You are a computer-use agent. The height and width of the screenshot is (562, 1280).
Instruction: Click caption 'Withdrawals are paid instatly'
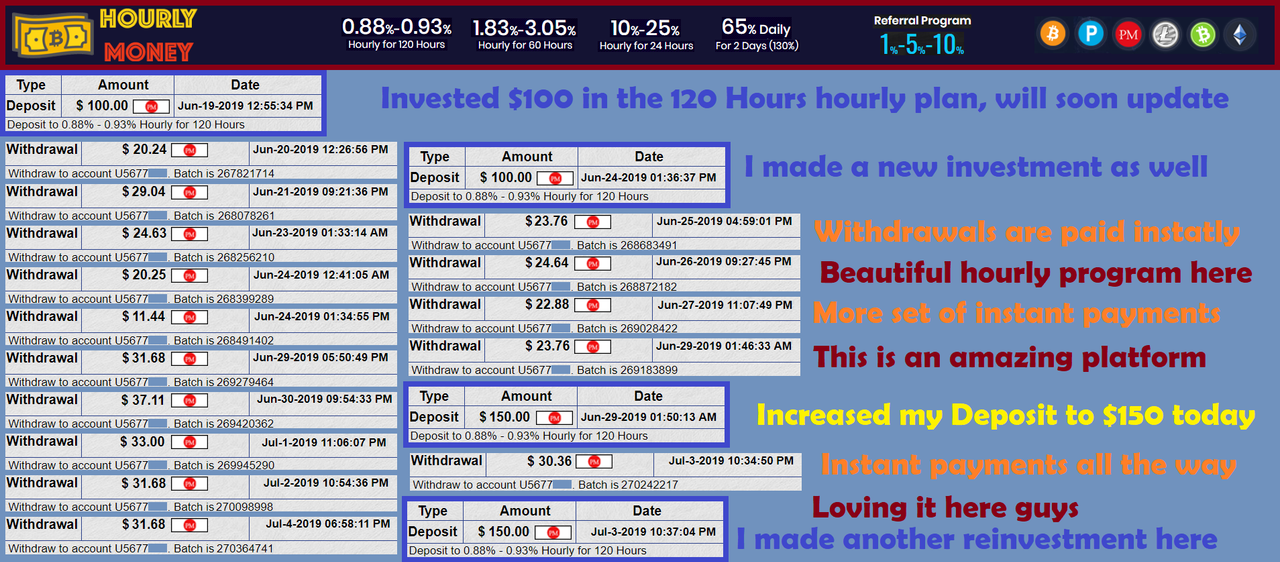[1026, 232]
